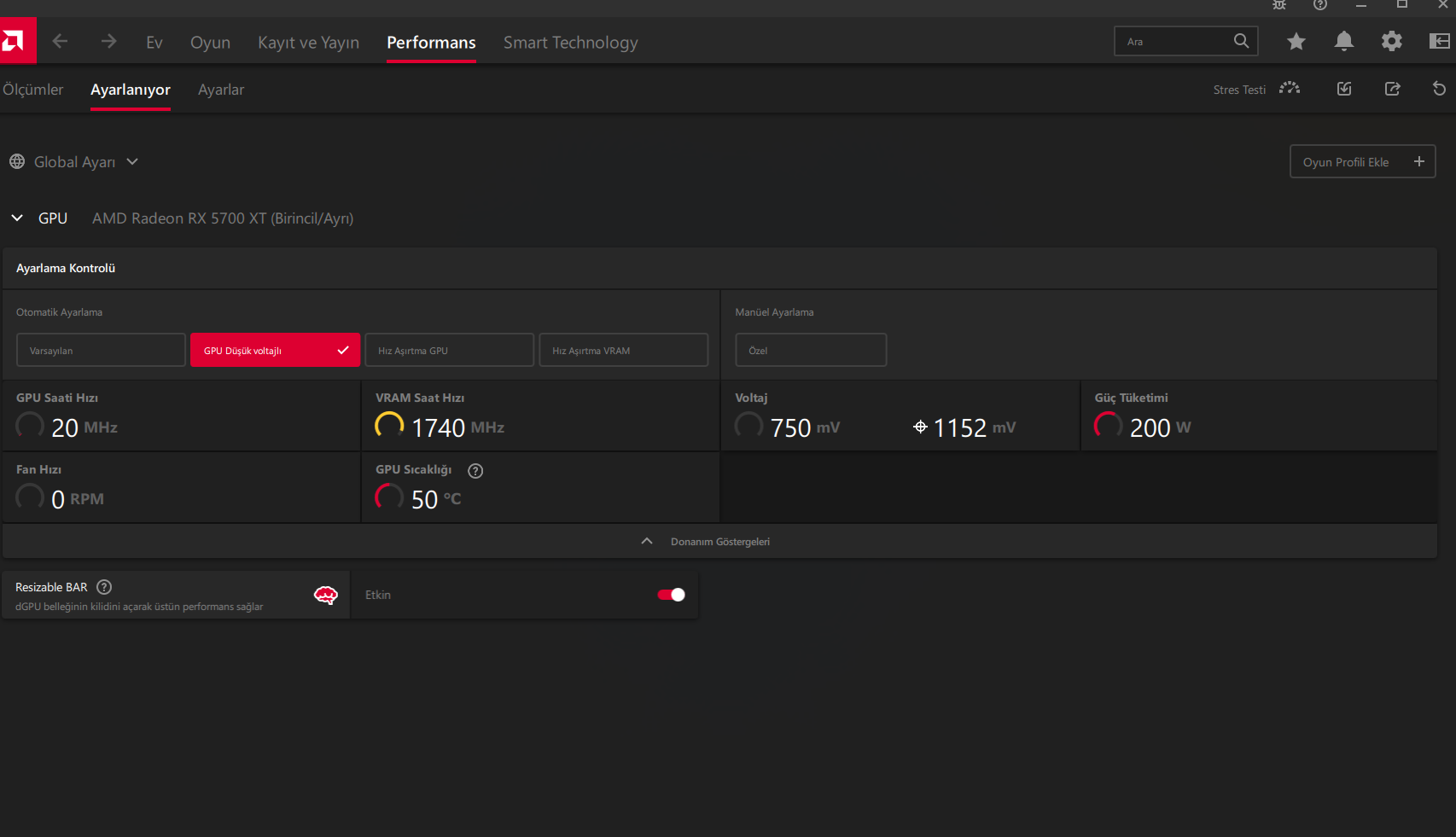
Task: Click the Ara search field
Action: pyautogui.click(x=1185, y=41)
